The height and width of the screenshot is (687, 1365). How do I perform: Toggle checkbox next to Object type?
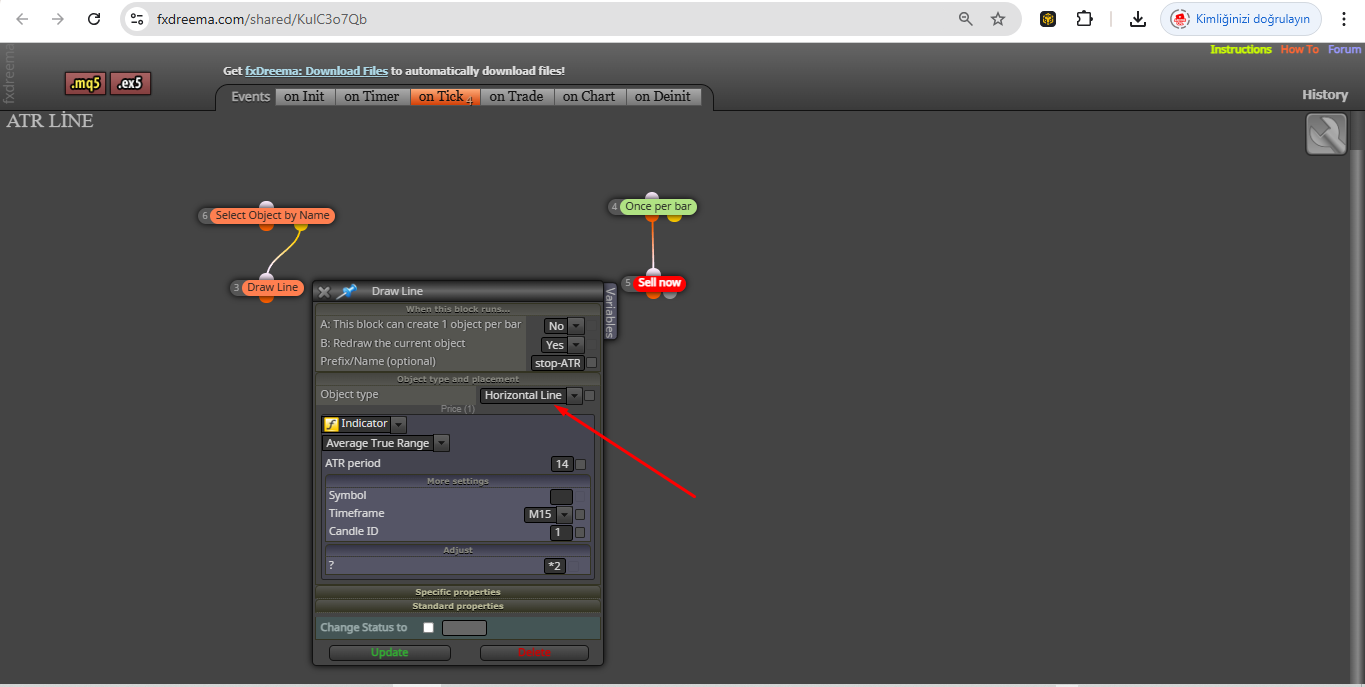coord(590,396)
